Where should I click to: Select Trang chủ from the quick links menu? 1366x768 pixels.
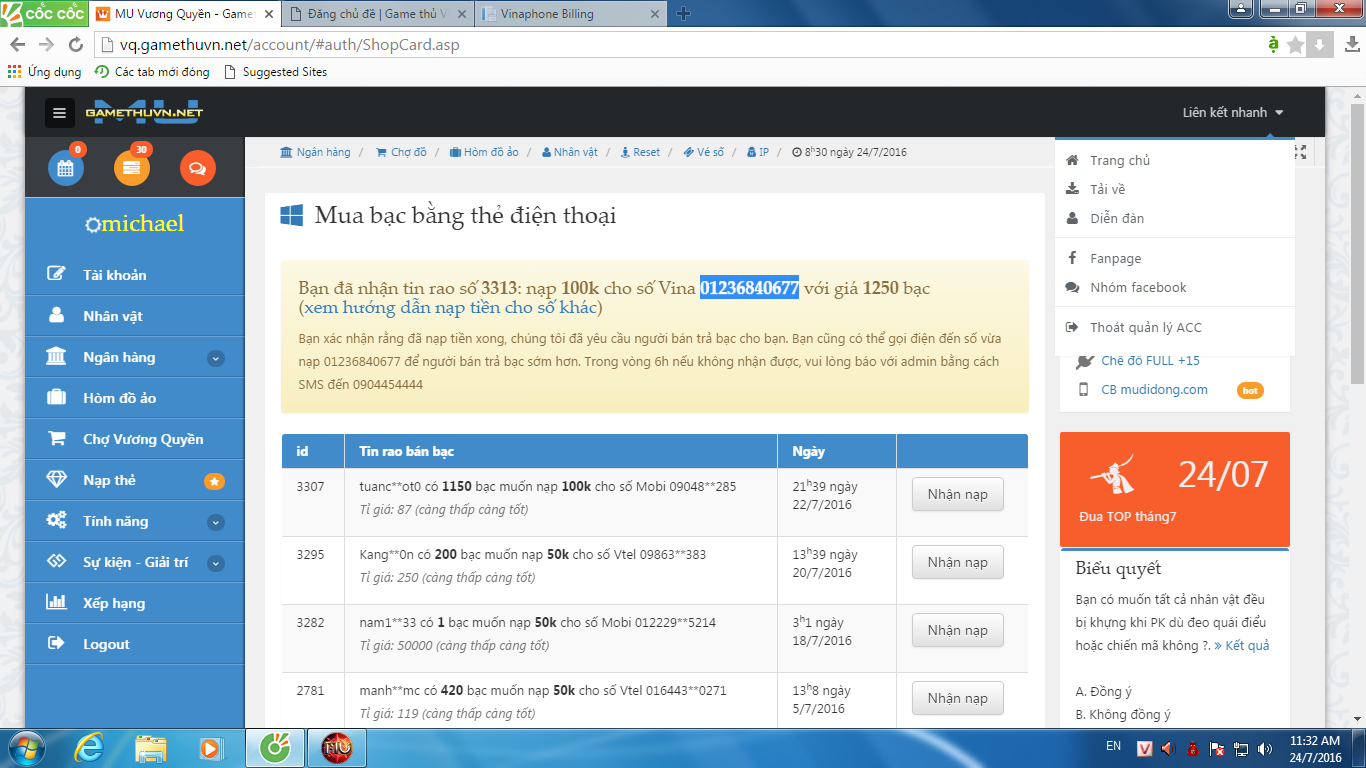tap(1120, 160)
